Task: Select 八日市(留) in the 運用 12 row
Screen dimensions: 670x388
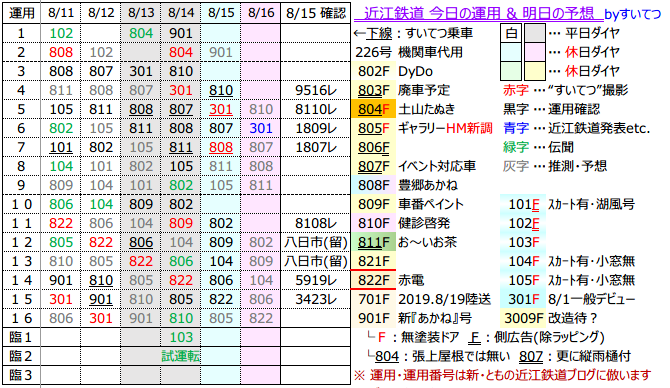Action: (316, 242)
